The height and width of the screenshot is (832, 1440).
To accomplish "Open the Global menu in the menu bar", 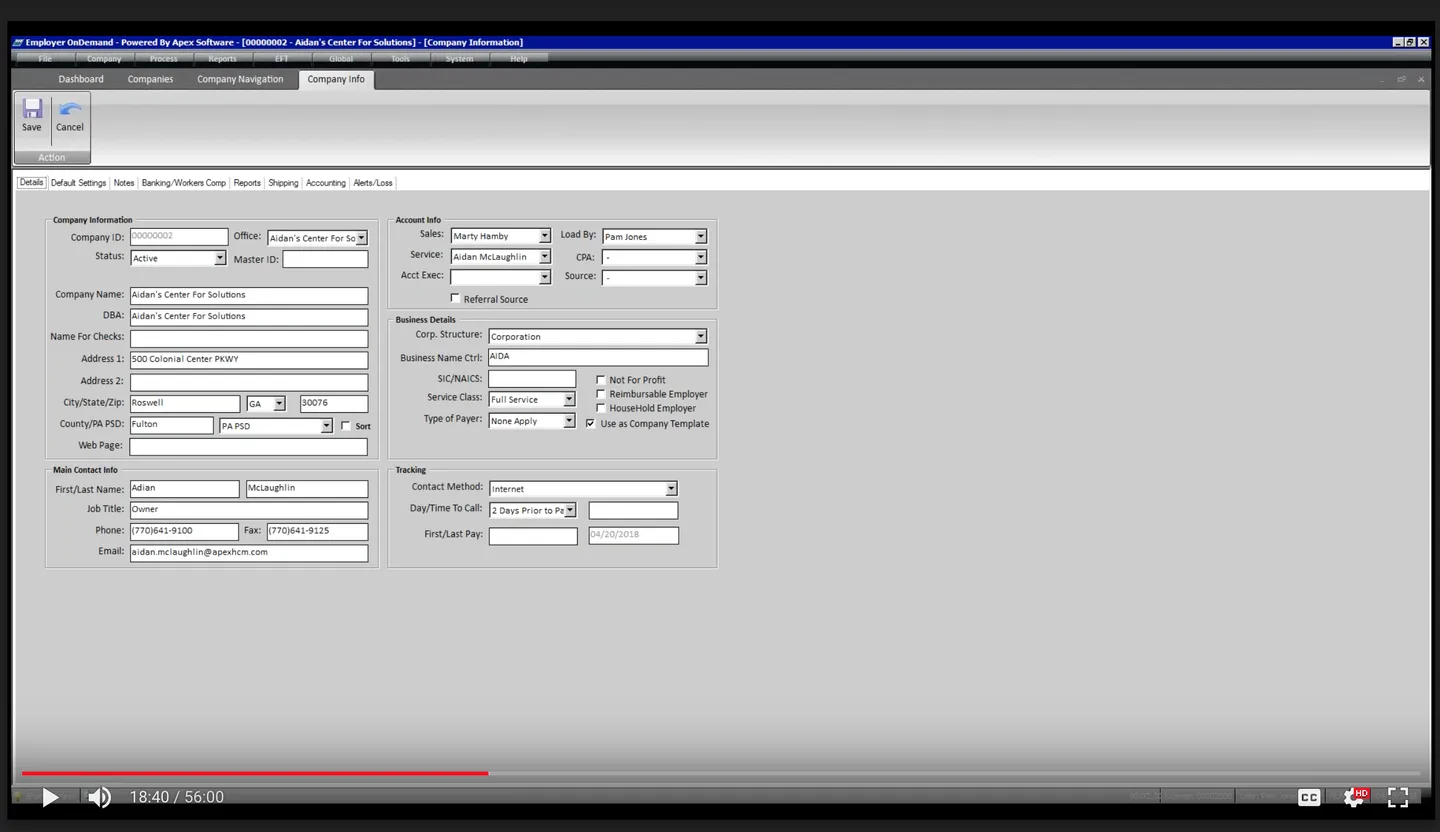I will click(x=340, y=58).
